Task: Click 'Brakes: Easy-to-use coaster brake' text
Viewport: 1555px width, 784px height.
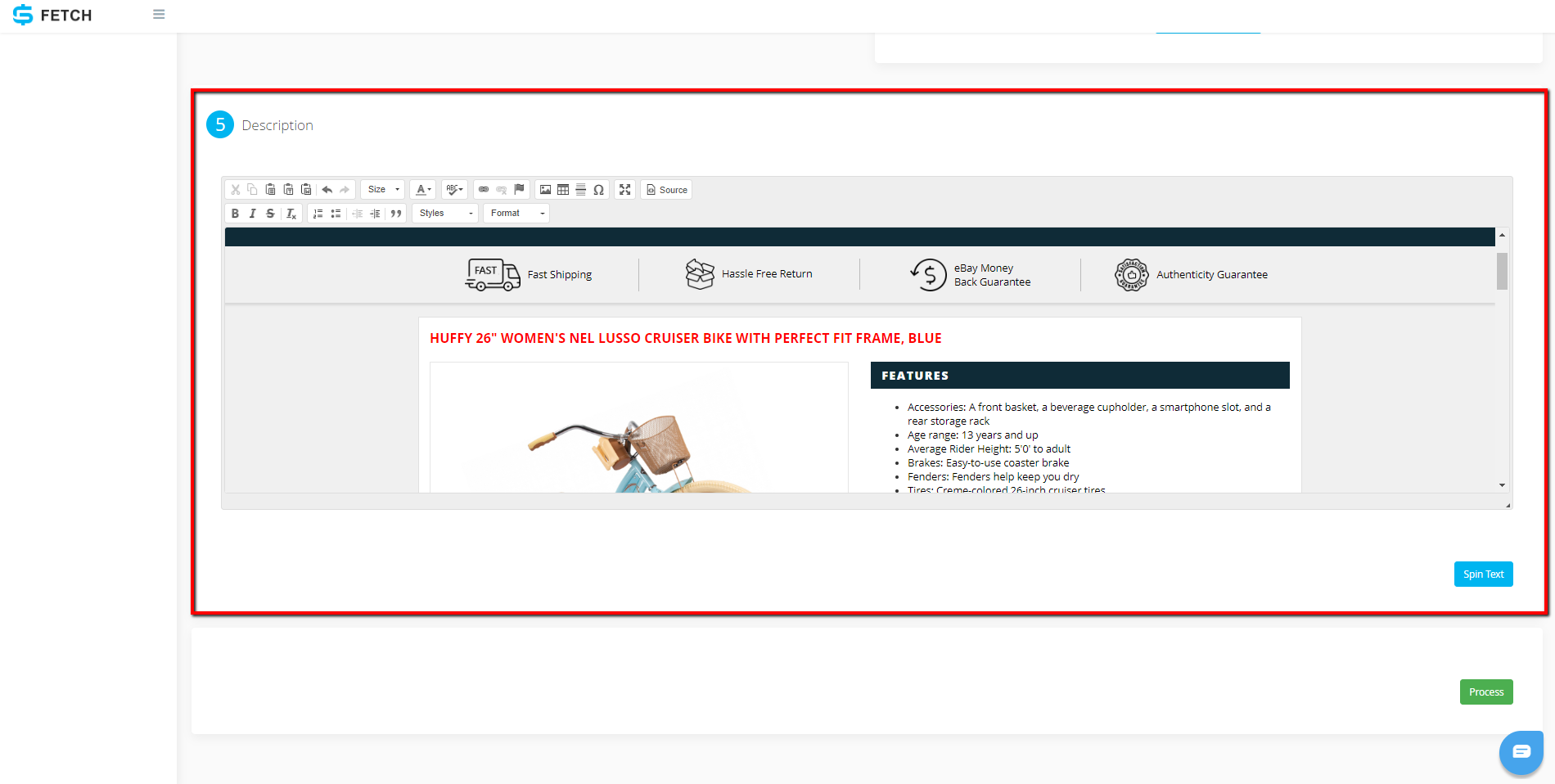Action: [988, 463]
